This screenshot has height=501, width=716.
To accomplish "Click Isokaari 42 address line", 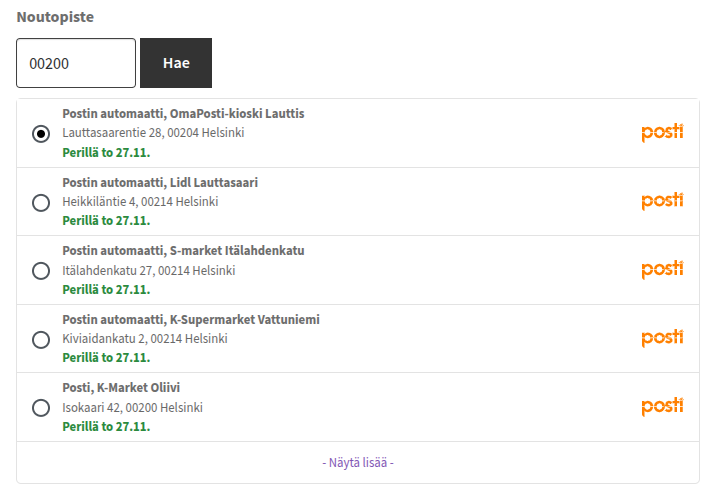I will tap(132, 408).
